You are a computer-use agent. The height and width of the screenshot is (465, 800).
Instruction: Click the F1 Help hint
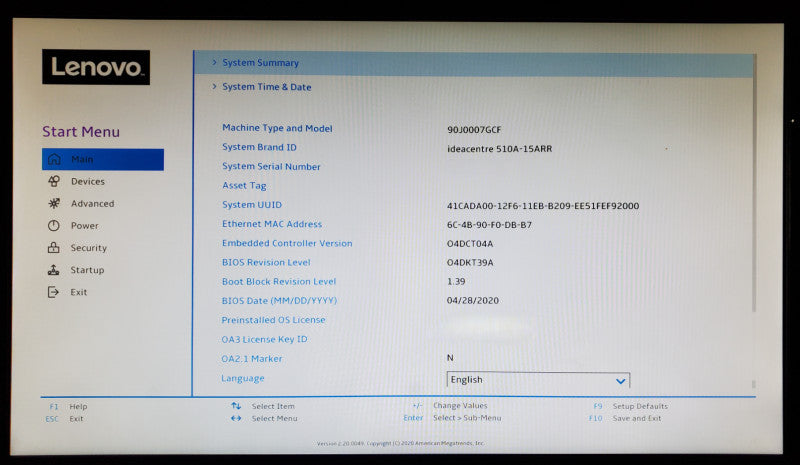(68, 406)
